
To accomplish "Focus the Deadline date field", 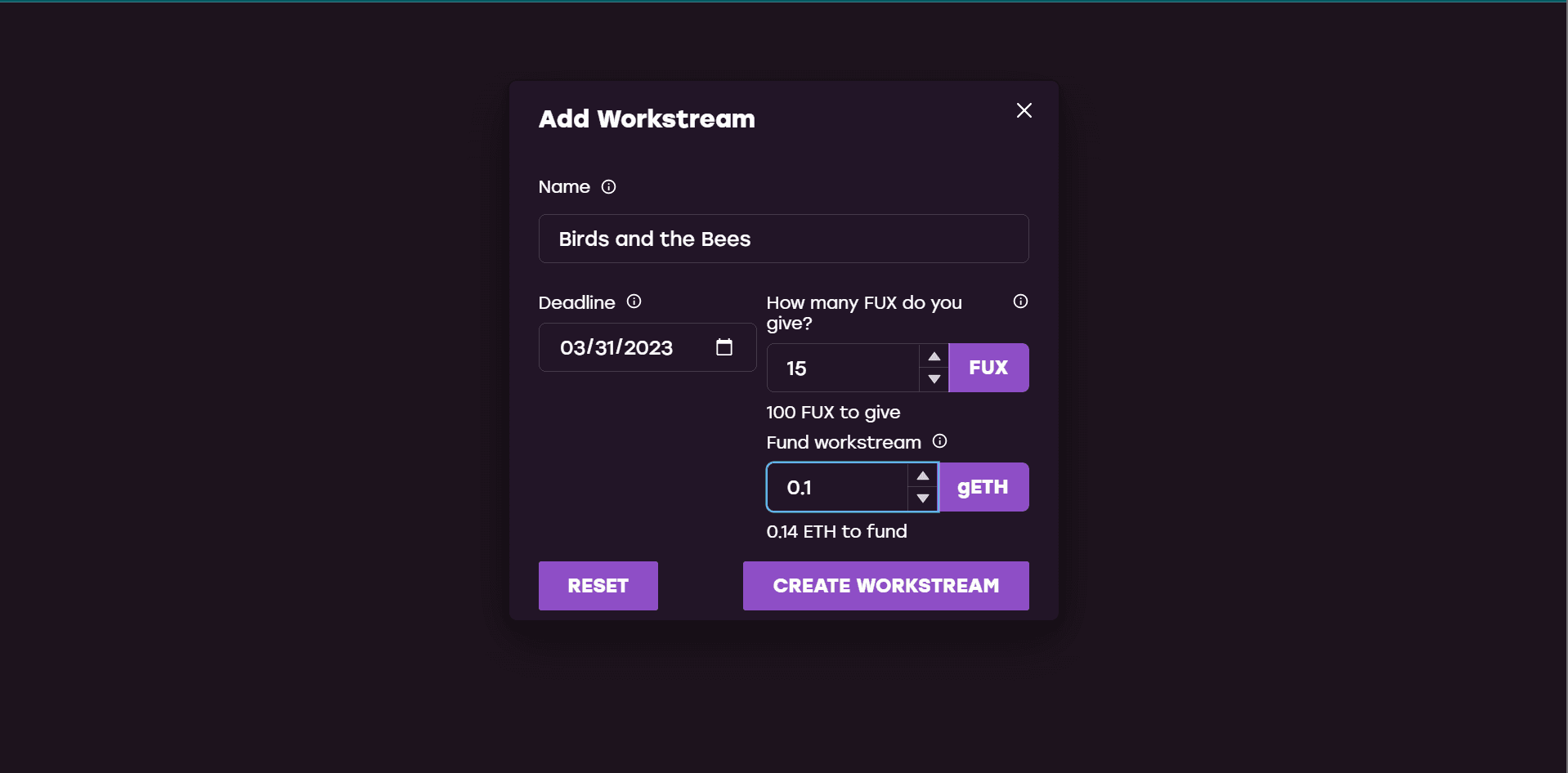I will tap(647, 347).
